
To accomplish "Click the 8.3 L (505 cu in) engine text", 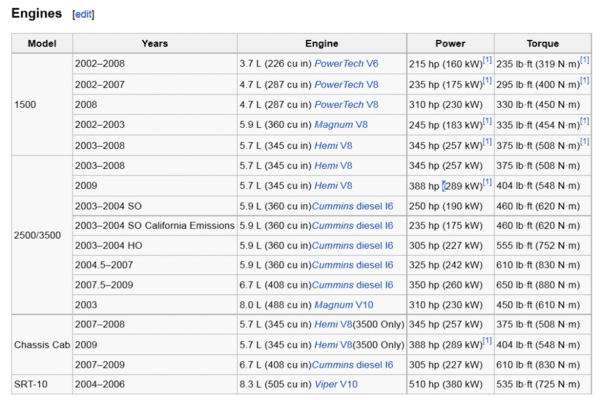I will 276,384.
